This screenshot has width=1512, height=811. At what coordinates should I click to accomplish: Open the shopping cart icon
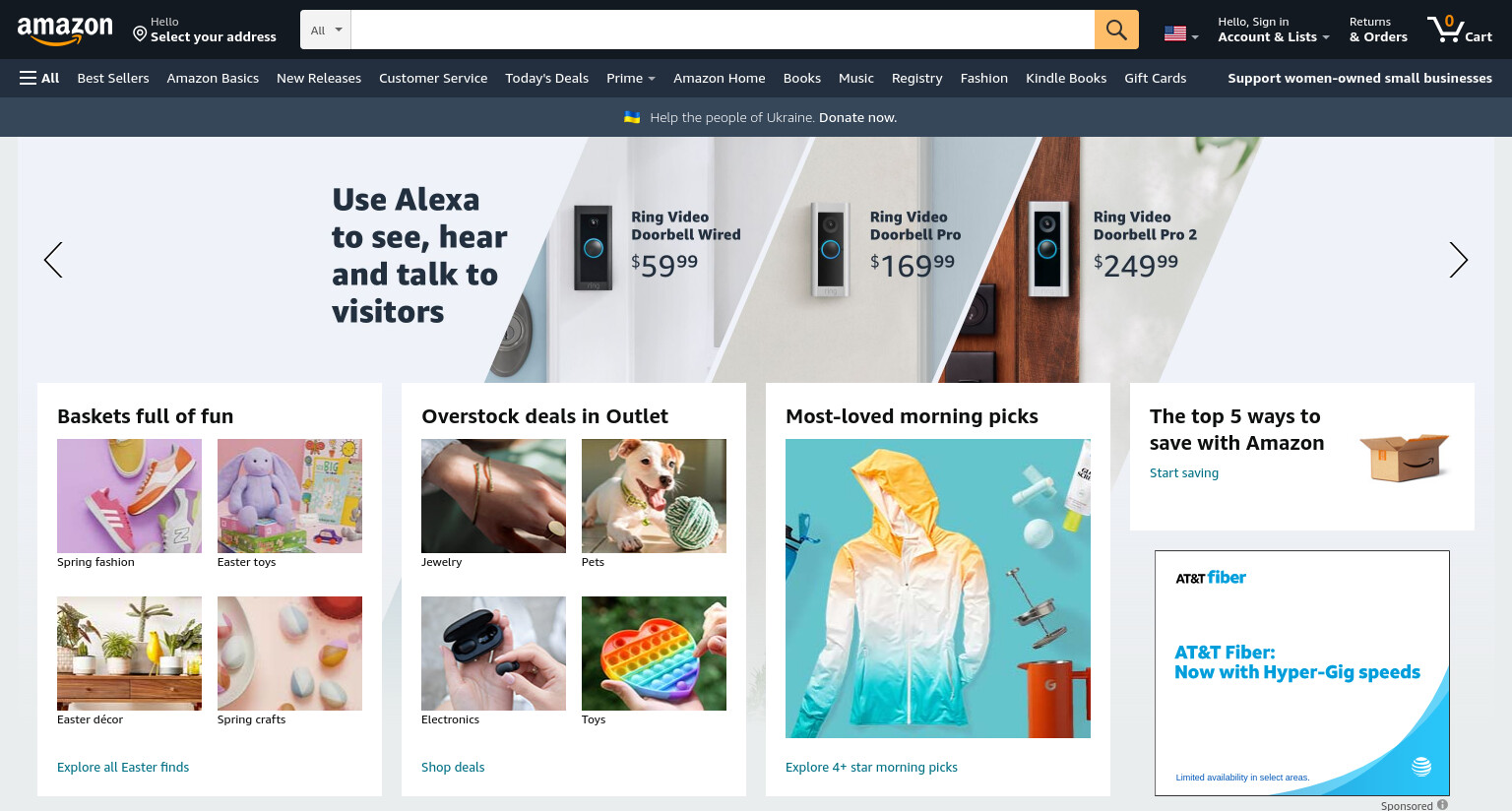1460,29
